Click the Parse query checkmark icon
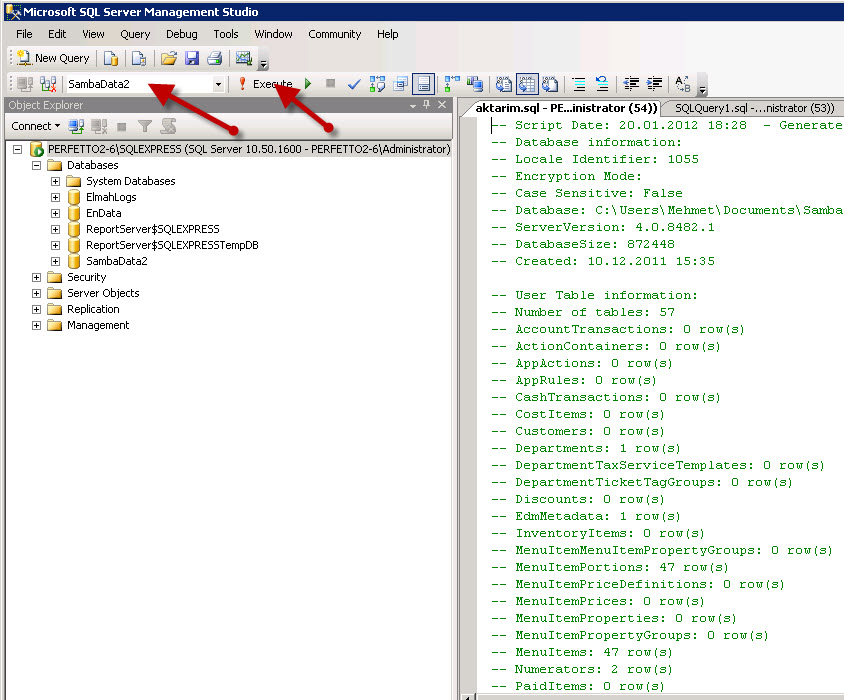The image size is (844, 700). pos(352,84)
